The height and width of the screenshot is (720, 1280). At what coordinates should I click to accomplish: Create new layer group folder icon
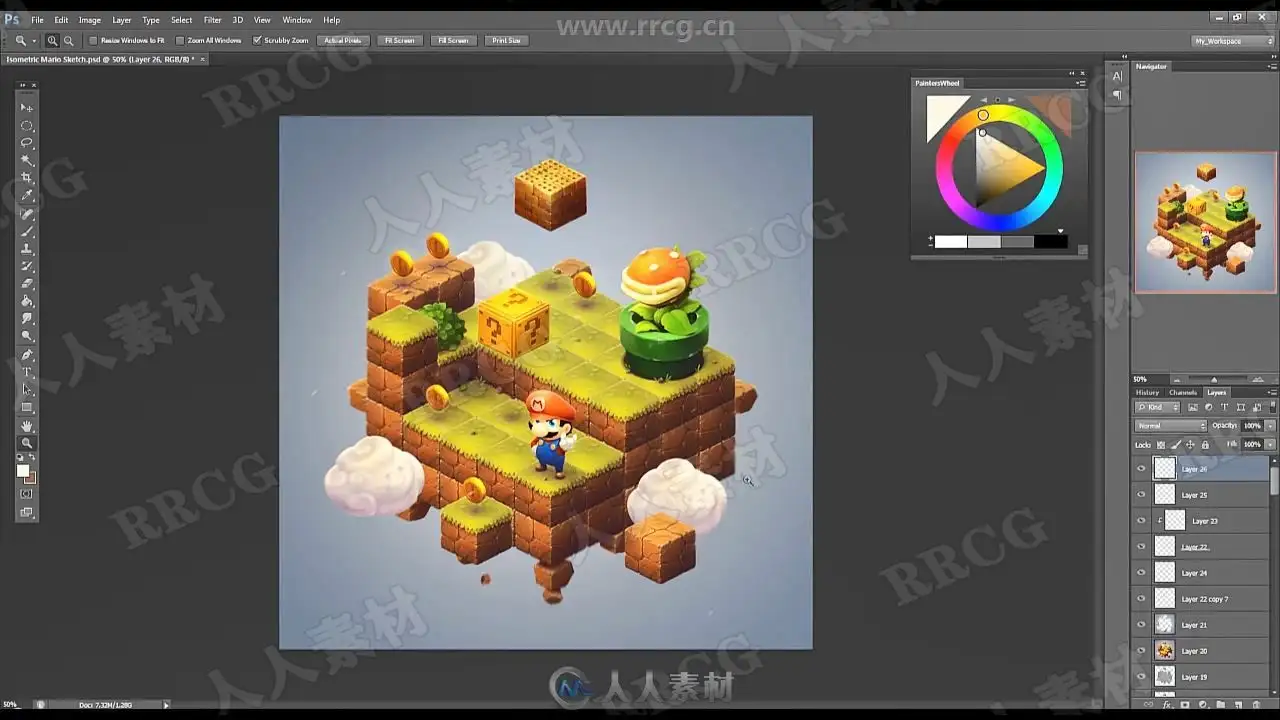click(x=1221, y=705)
